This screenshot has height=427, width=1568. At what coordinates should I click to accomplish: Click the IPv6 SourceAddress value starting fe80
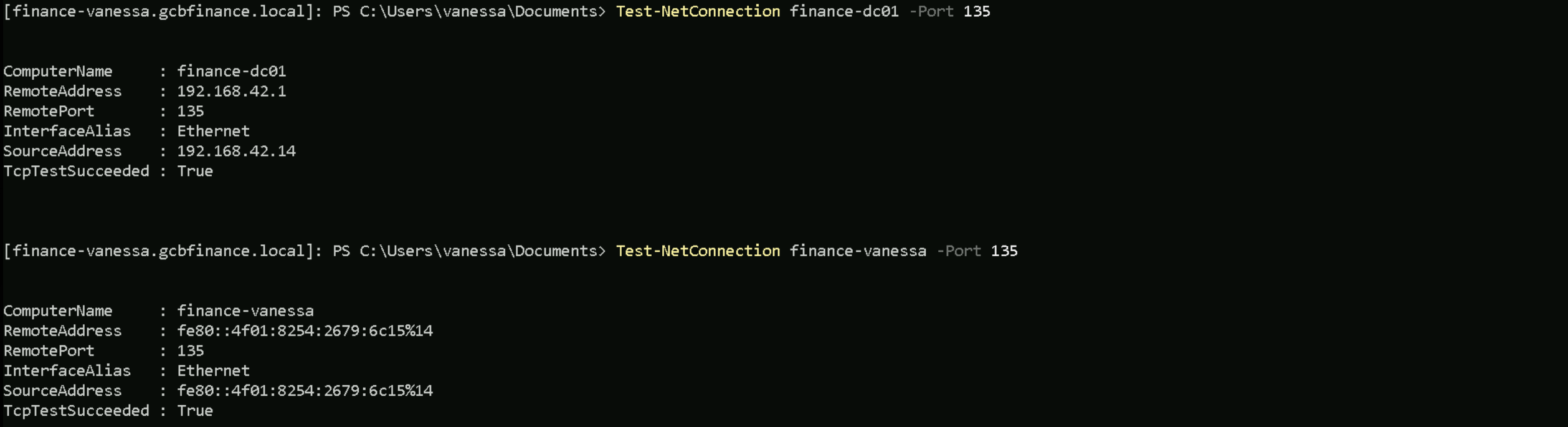(305, 390)
